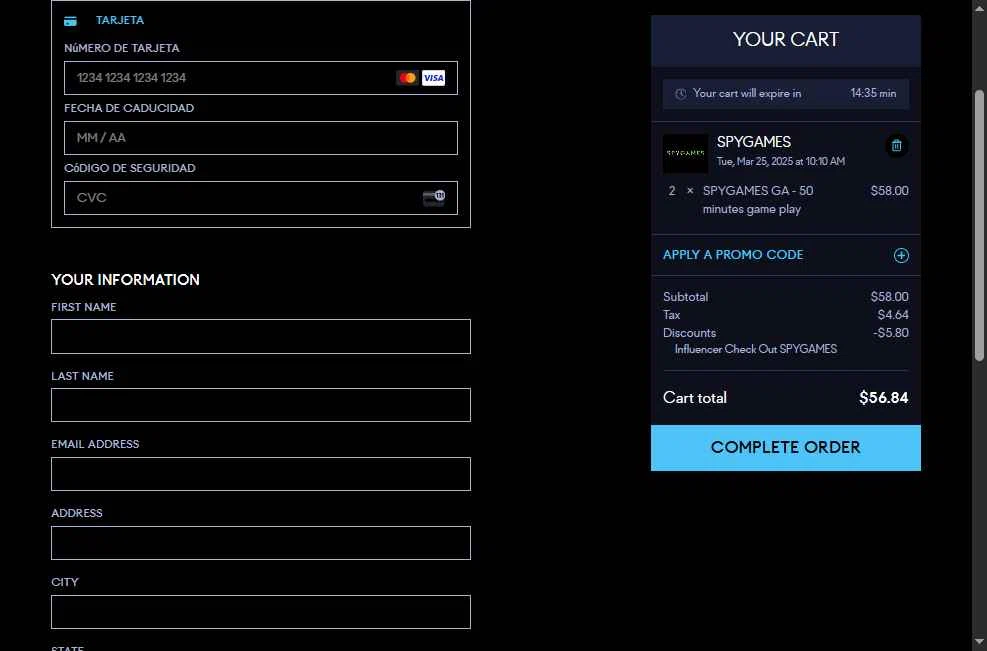Focus the MM / AA expiry date field

261,138
